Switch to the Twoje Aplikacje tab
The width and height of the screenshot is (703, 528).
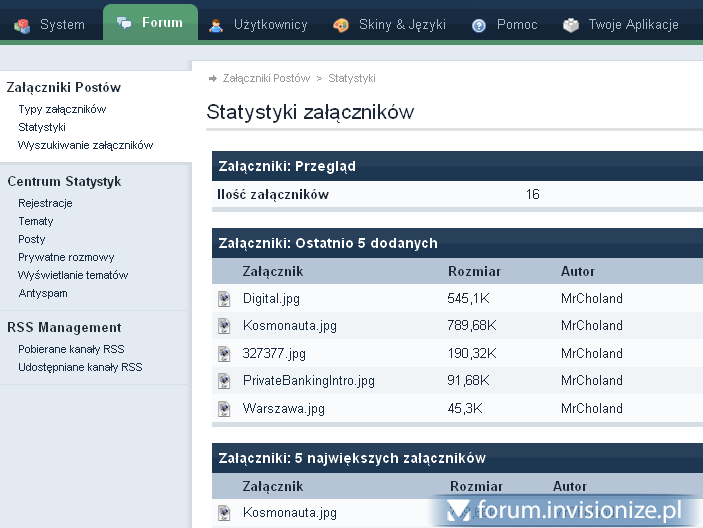point(620,25)
